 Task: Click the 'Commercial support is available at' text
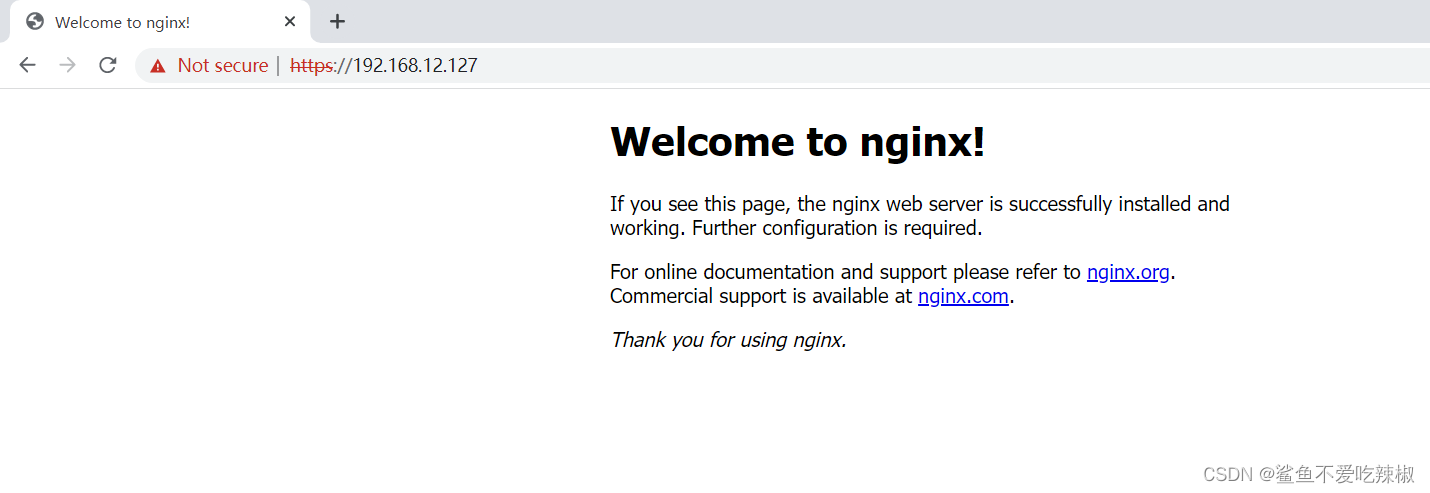(x=761, y=296)
